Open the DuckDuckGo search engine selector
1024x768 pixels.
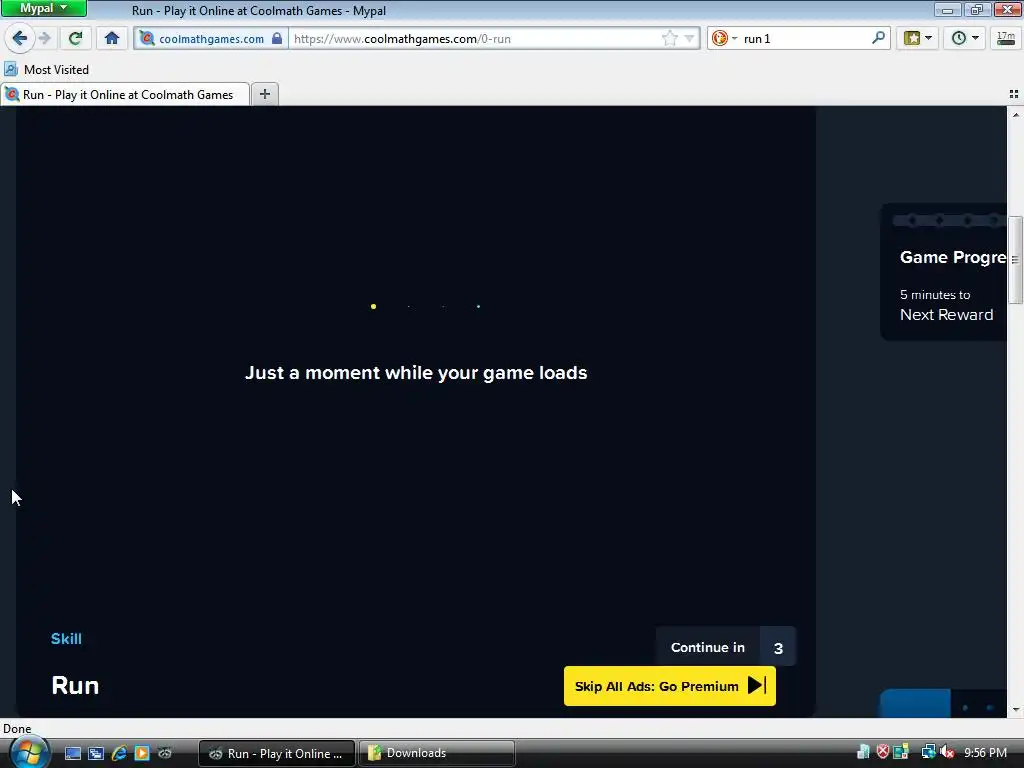[724, 39]
